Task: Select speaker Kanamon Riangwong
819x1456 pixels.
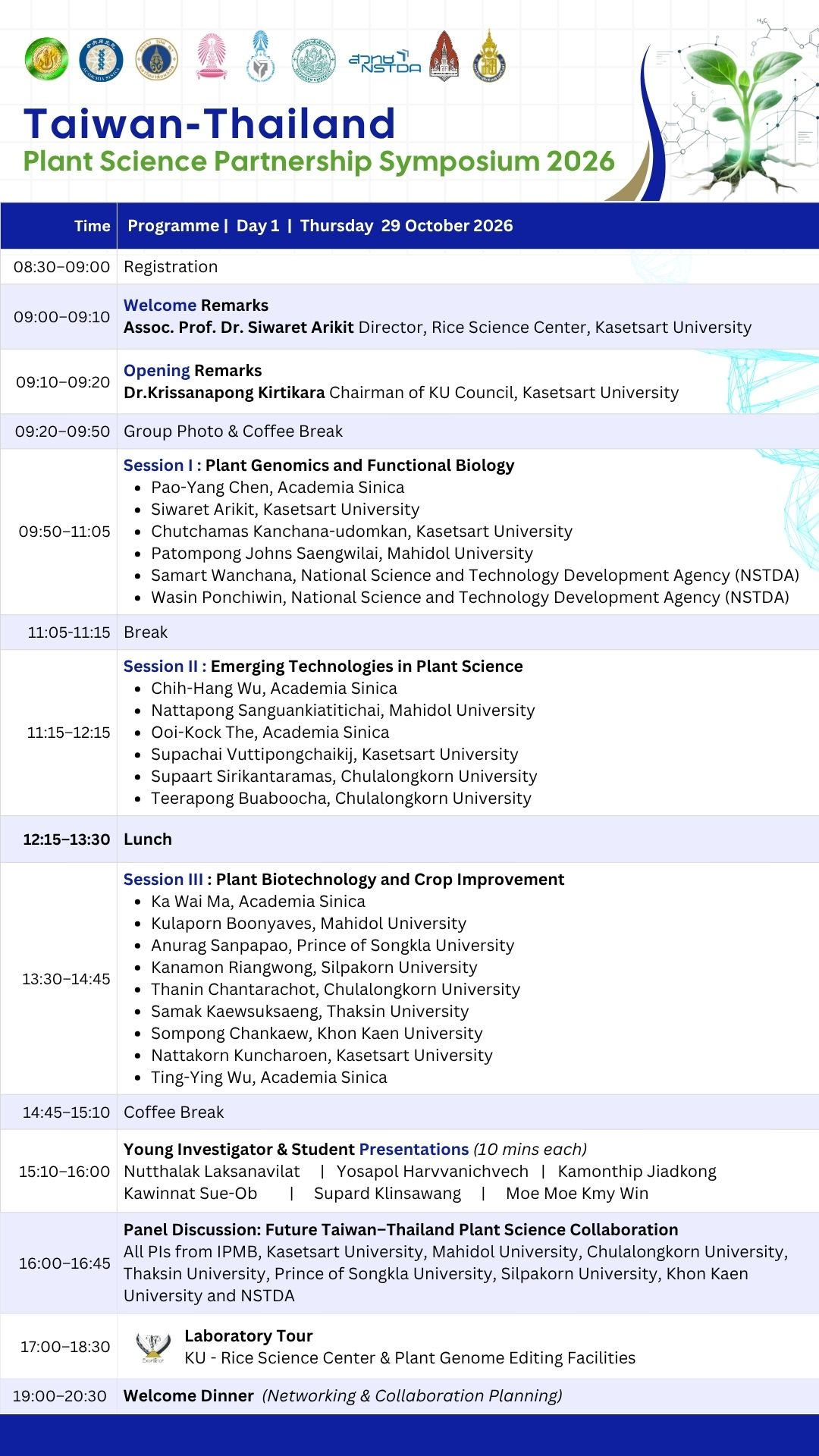Action: [314, 968]
